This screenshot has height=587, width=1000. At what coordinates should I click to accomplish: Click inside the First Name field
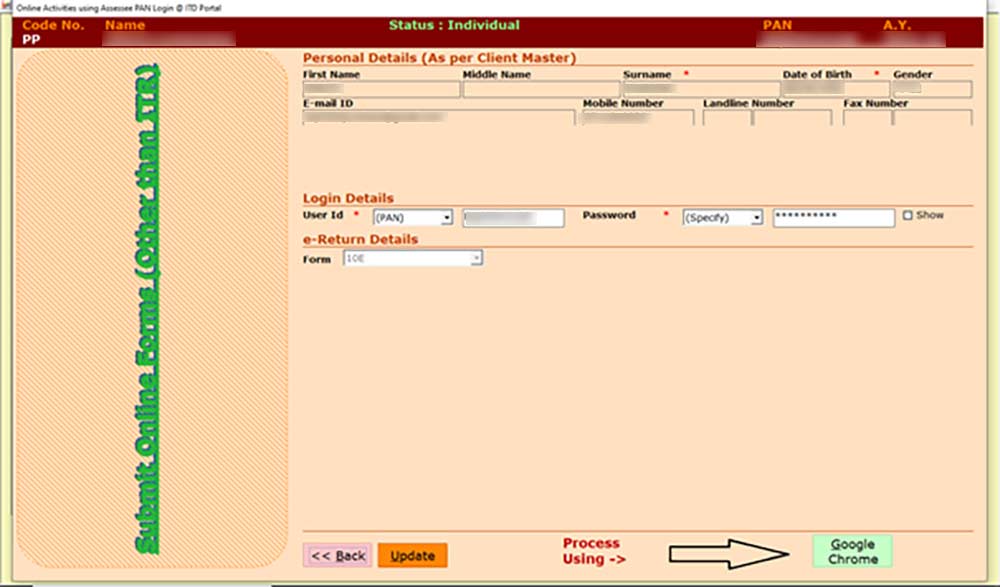tap(380, 90)
